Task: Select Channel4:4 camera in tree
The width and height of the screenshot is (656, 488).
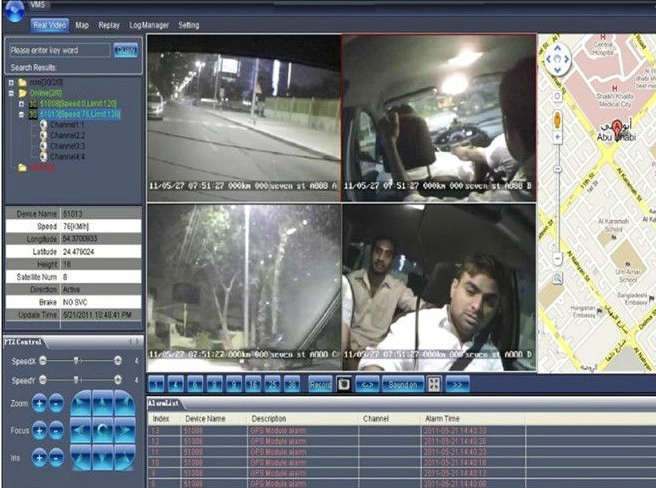Action: (67, 157)
